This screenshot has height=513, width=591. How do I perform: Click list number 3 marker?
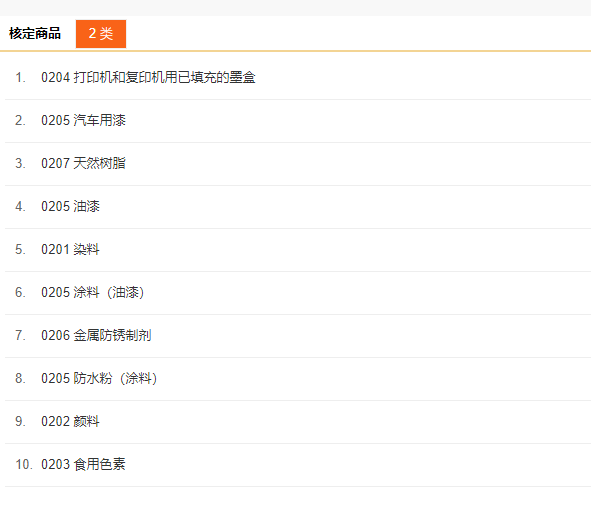click(20, 164)
